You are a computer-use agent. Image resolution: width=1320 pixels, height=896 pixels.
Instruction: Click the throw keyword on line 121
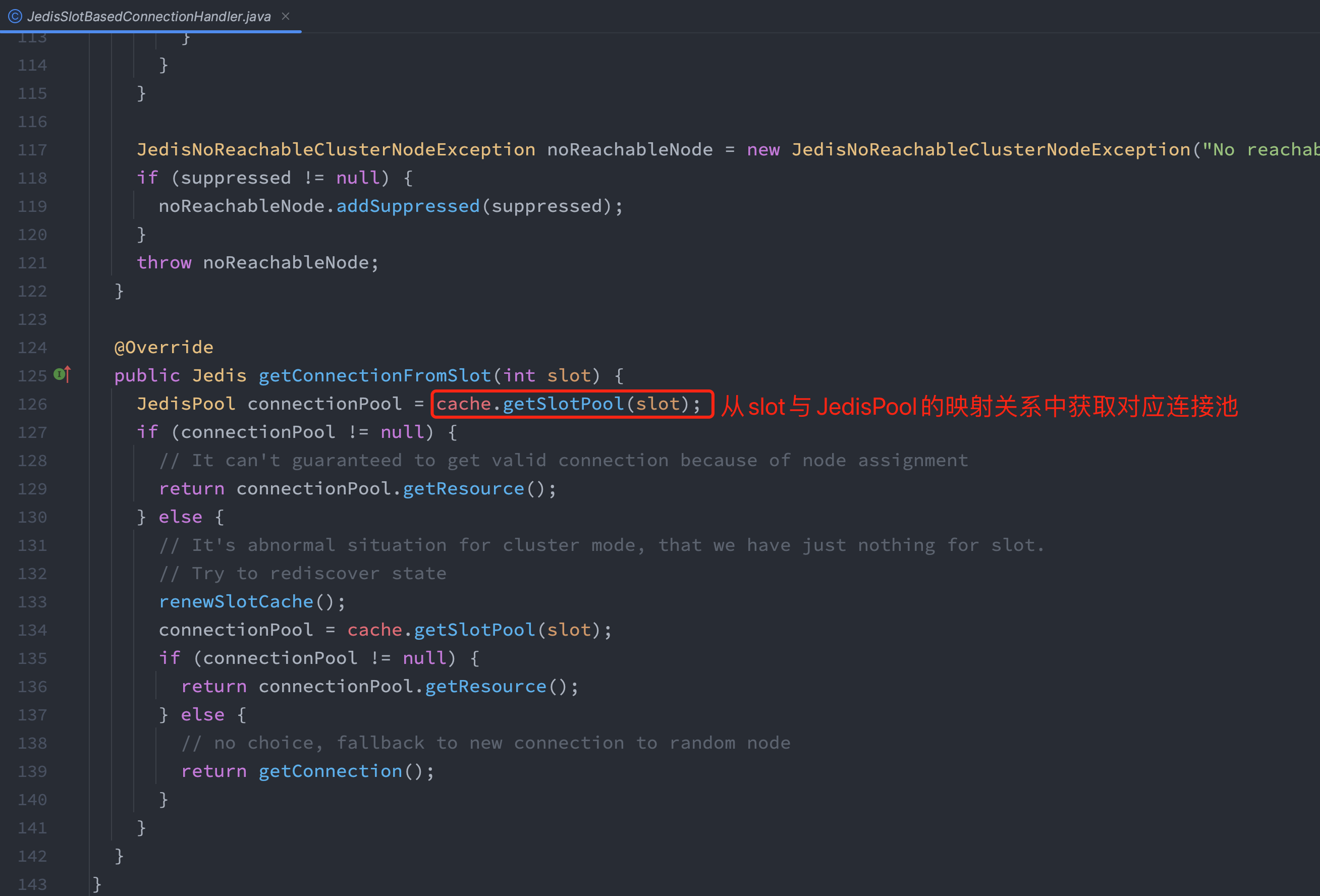[163, 262]
